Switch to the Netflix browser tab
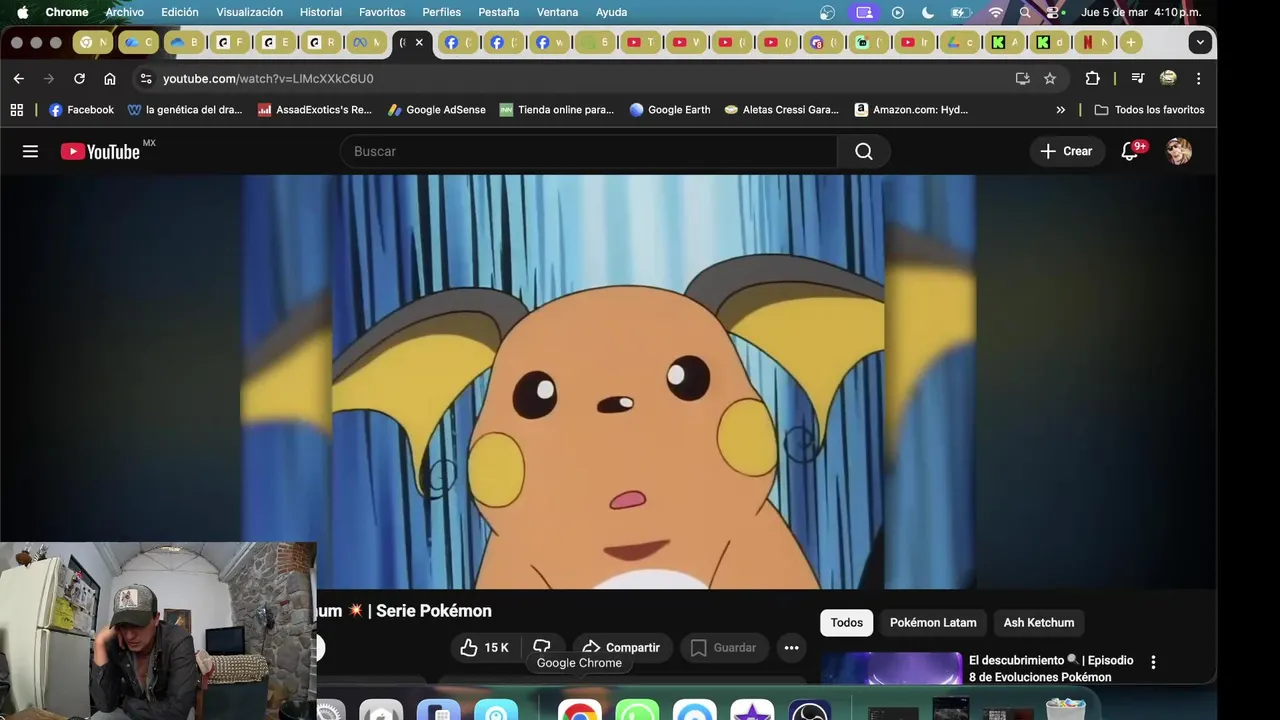This screenshot has height=720, width=1280. (x=1095, y=42)
